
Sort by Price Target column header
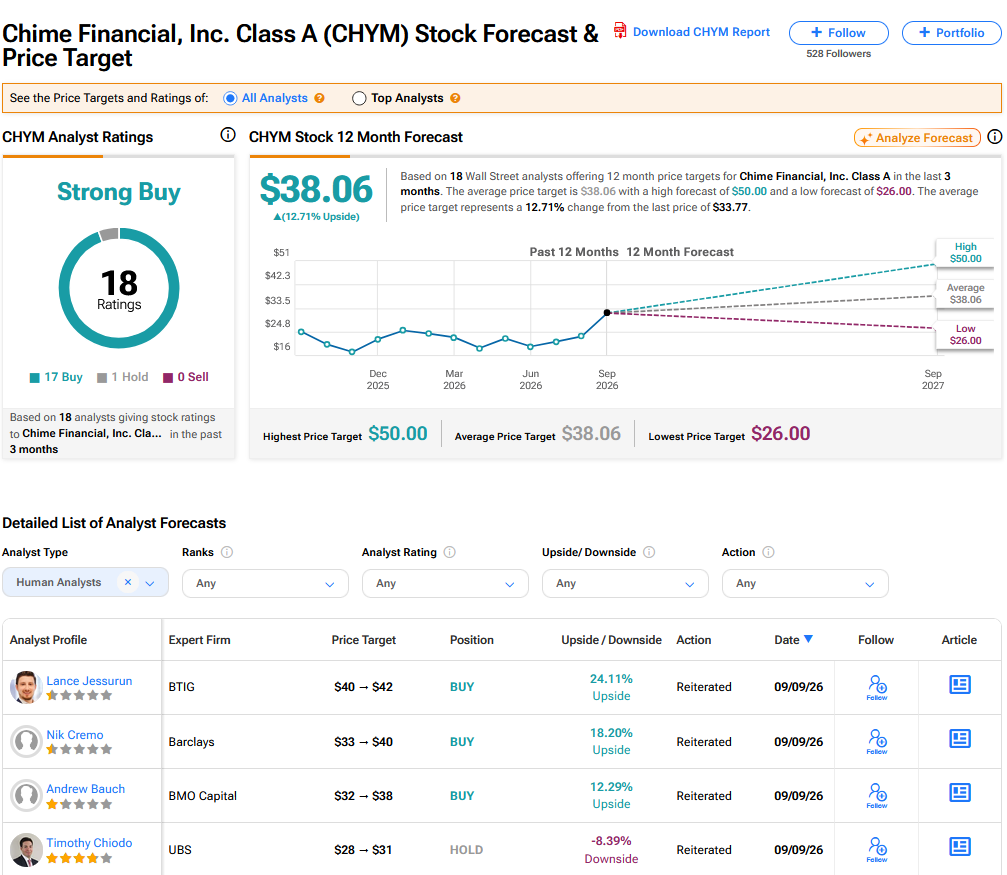363,640
